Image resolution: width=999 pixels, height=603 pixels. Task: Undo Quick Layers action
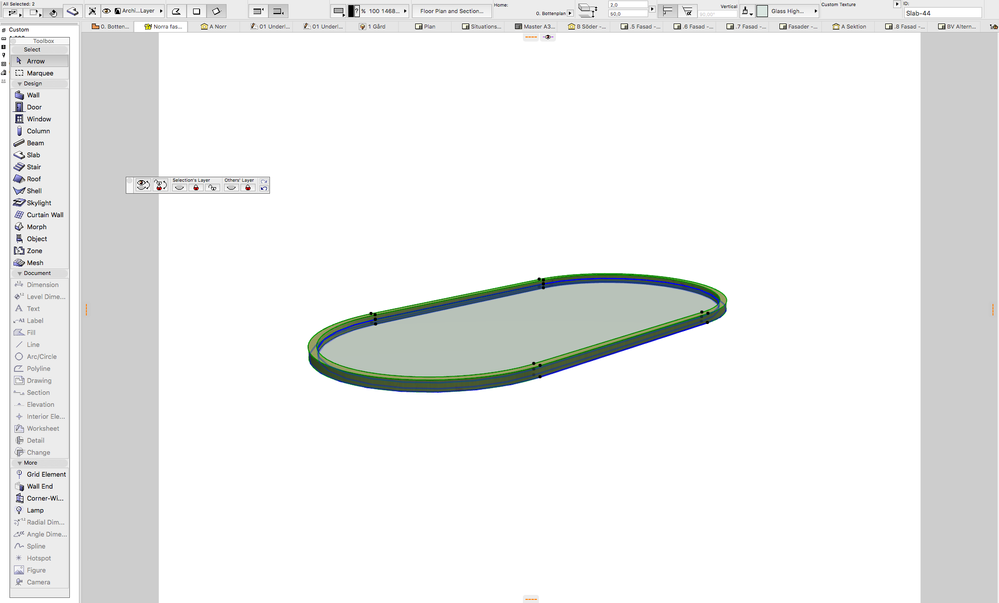(264, 189)
